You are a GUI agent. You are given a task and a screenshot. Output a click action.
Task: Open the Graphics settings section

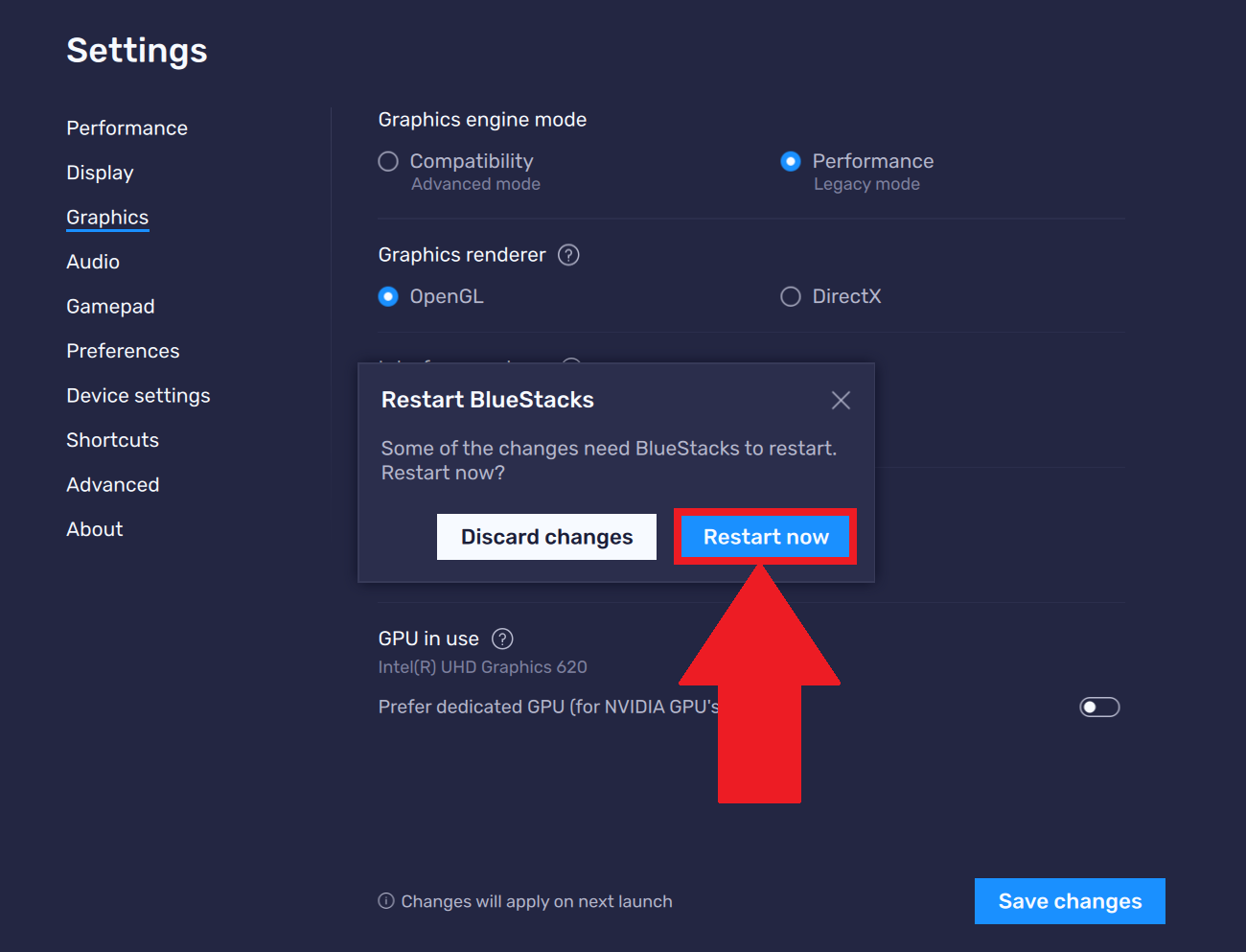107,218
